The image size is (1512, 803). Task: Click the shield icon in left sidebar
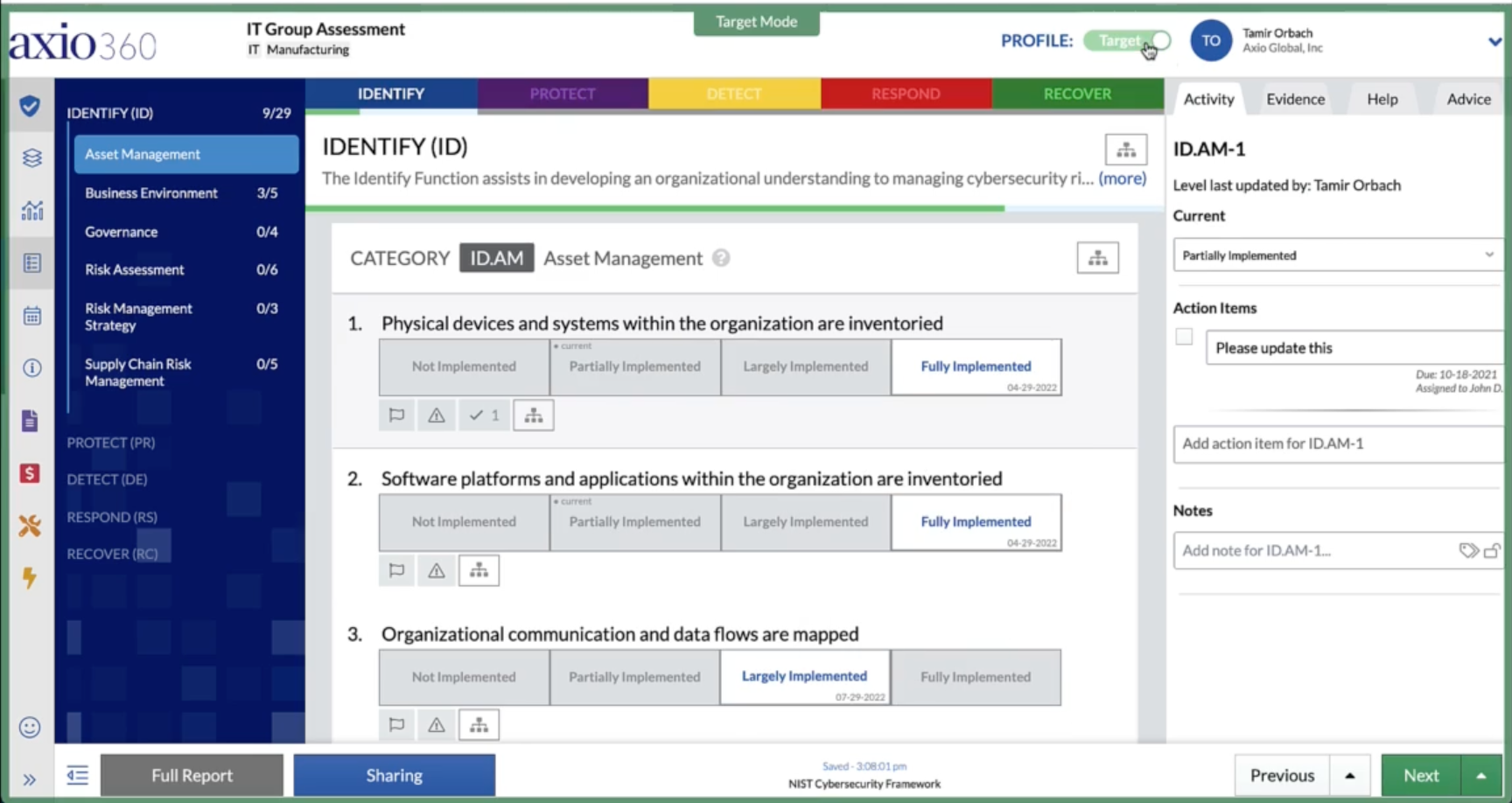30,106
